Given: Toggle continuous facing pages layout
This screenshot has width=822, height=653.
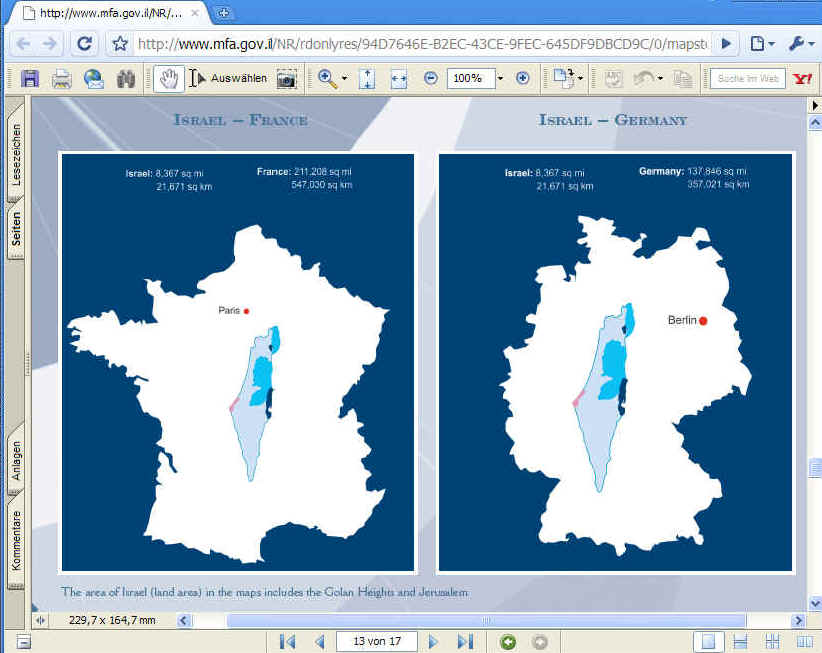Looking at the screenshot, I should [x=803, y=641].
